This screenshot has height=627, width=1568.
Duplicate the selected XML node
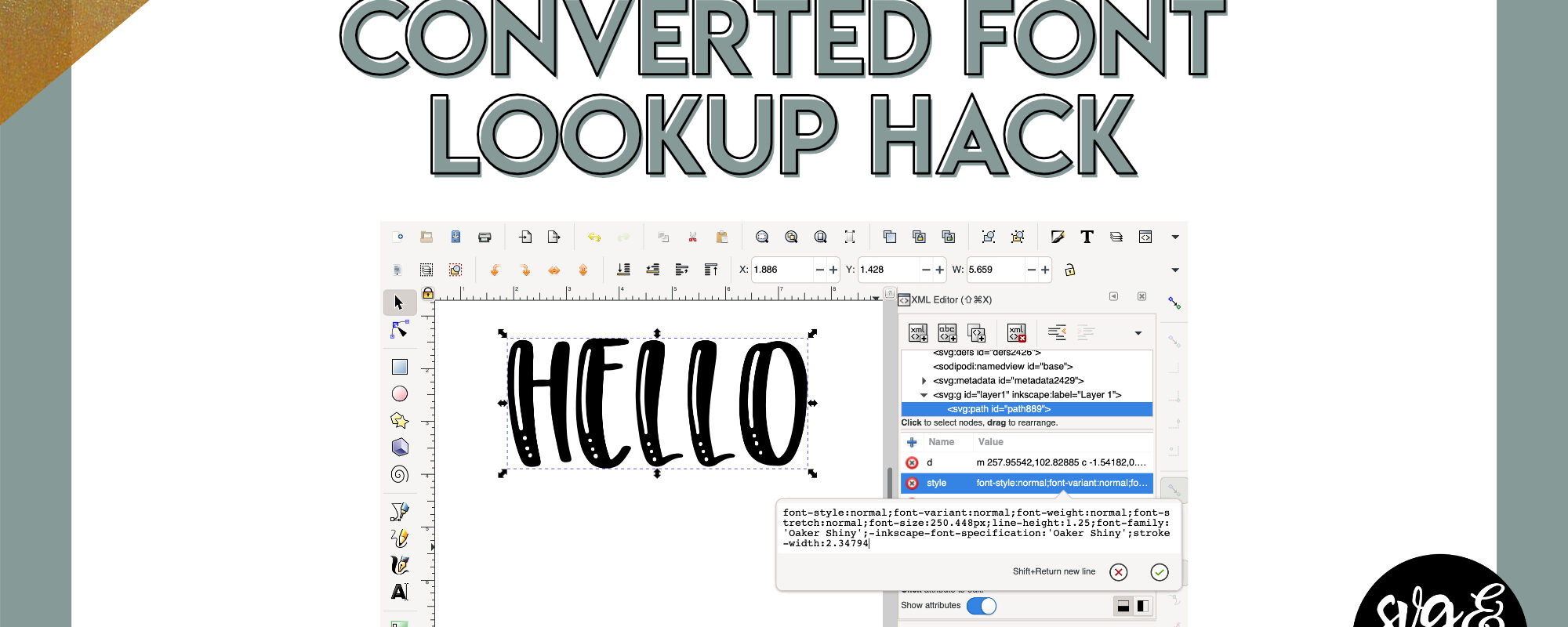coord(977,333)
